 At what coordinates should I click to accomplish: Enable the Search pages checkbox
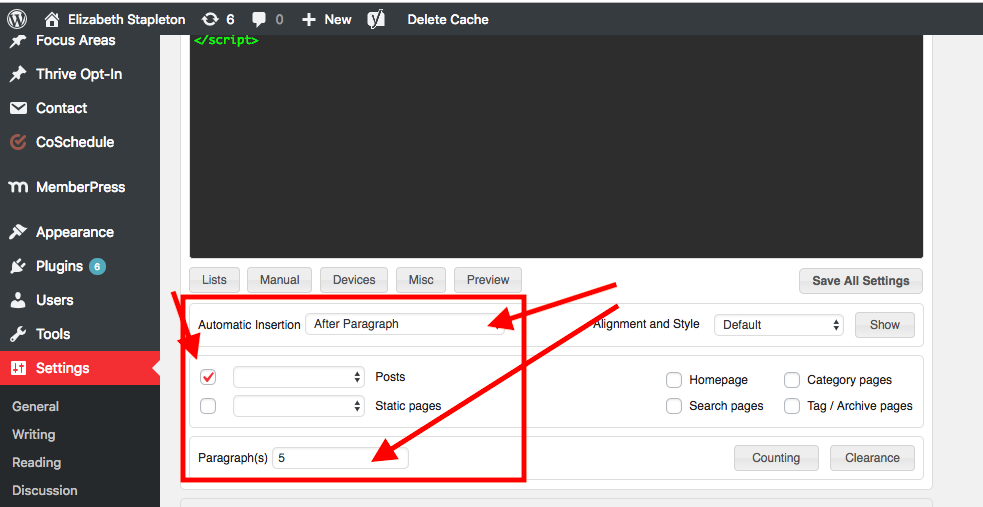point(674,406)
